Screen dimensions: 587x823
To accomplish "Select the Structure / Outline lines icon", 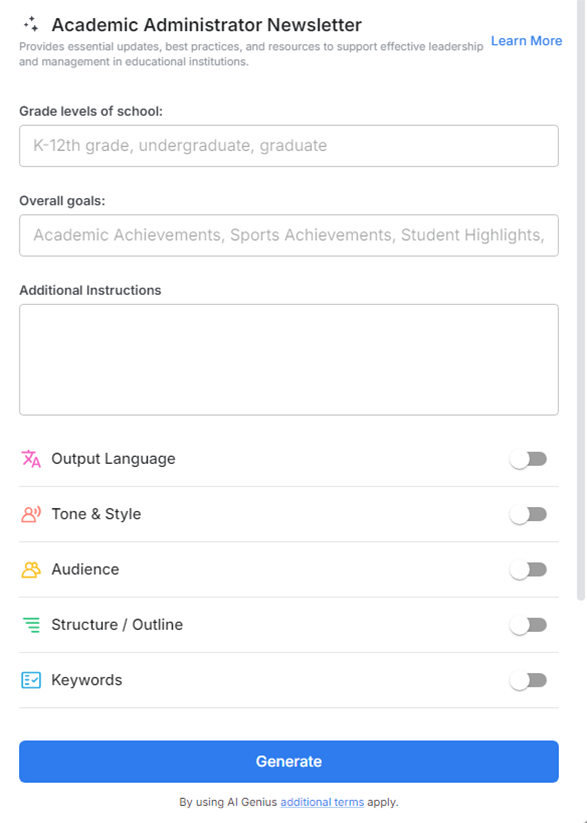I will click(29, 624).
